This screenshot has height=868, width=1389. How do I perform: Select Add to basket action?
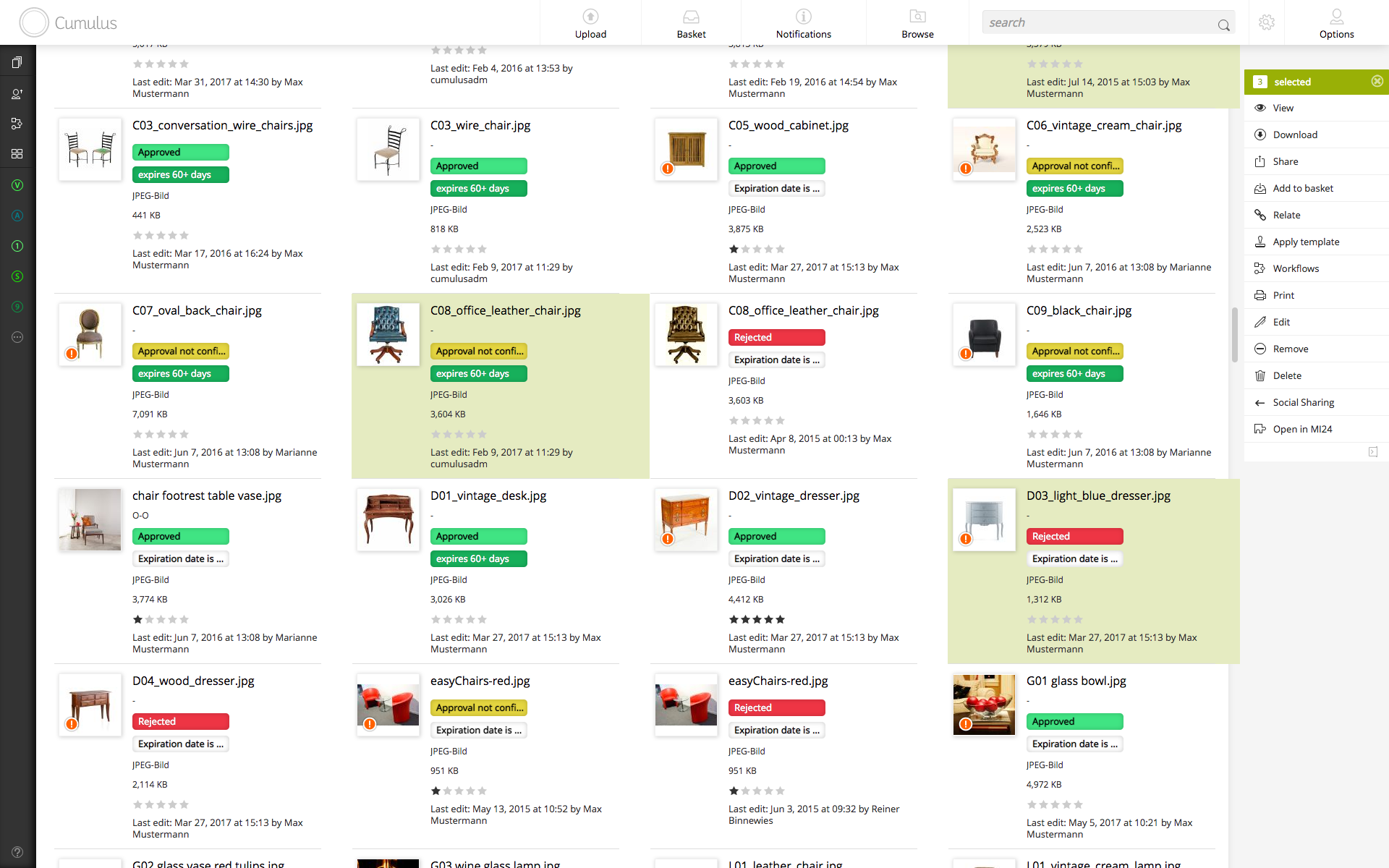coord(1316,188)
